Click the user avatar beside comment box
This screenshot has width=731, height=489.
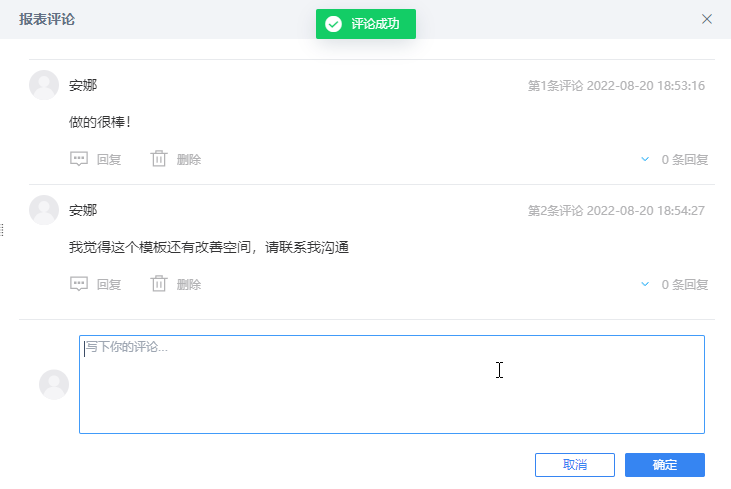(x=54, y=385)
